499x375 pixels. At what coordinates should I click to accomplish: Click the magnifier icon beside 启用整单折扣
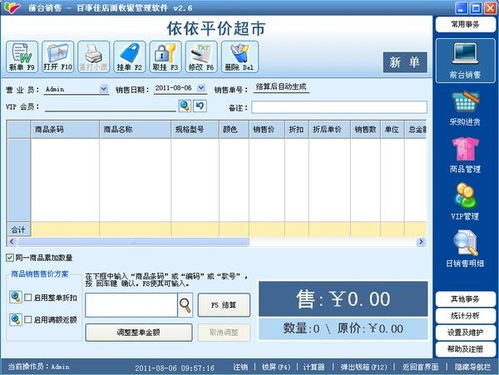click(15, 297)
